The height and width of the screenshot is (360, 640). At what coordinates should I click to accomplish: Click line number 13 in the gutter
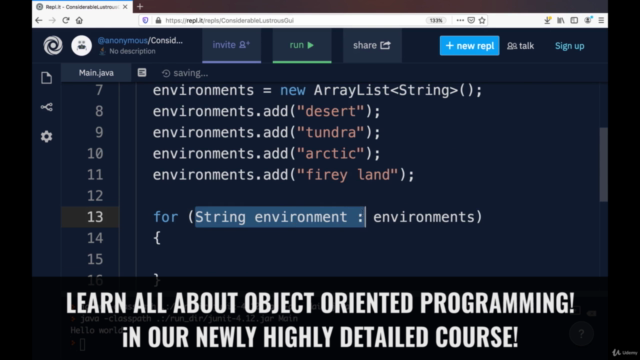tap(95, 217)
